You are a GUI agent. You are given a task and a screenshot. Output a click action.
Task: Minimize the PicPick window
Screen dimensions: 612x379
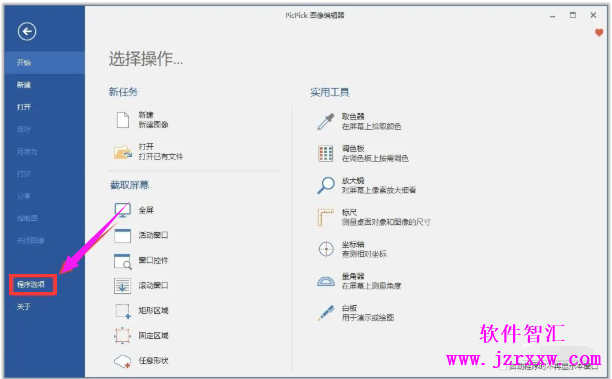pyautogui.click(x=552, y=16)
